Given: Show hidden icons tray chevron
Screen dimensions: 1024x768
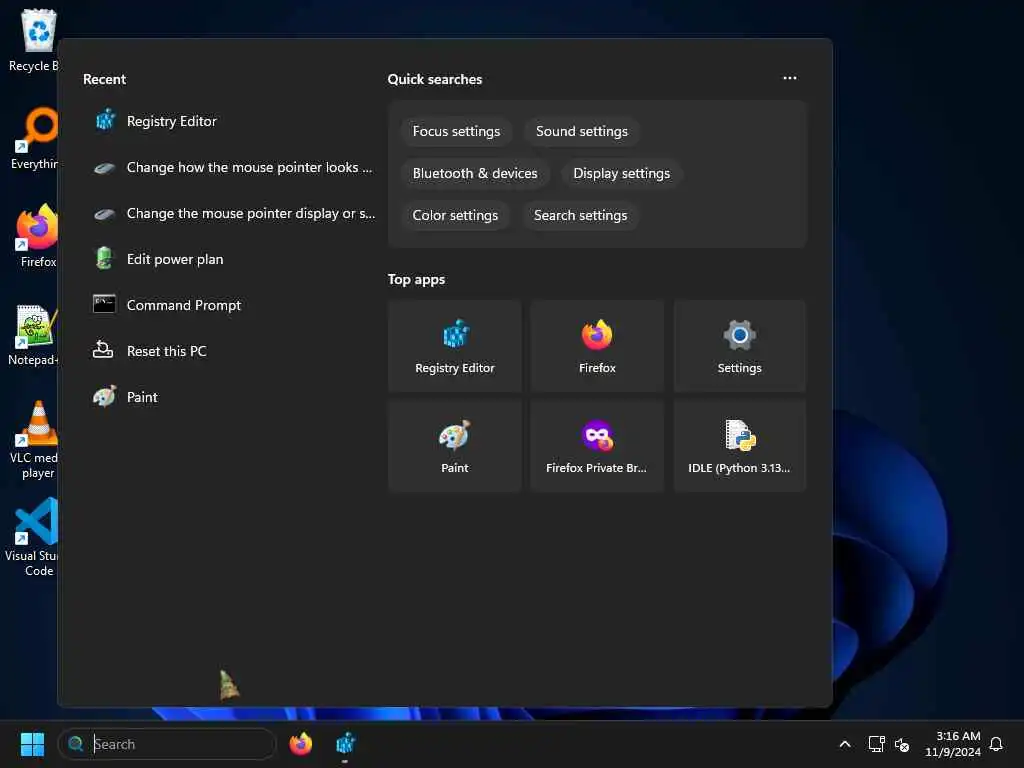Looking at the screenshot, I should click(x=844, y=744).
